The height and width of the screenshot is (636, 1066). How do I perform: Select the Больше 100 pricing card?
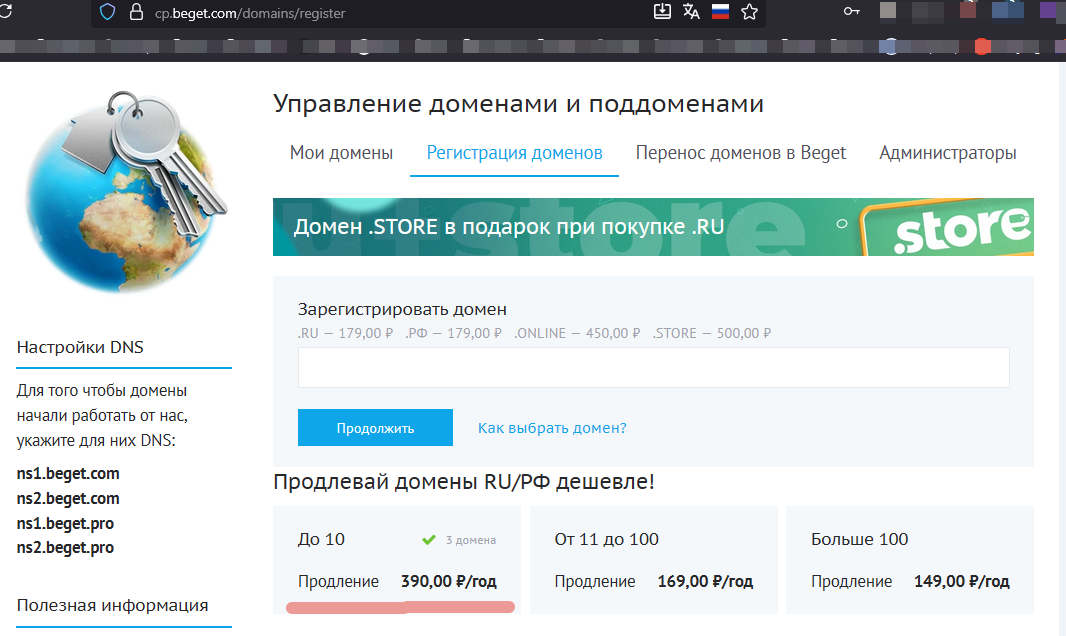click(909, 560)
